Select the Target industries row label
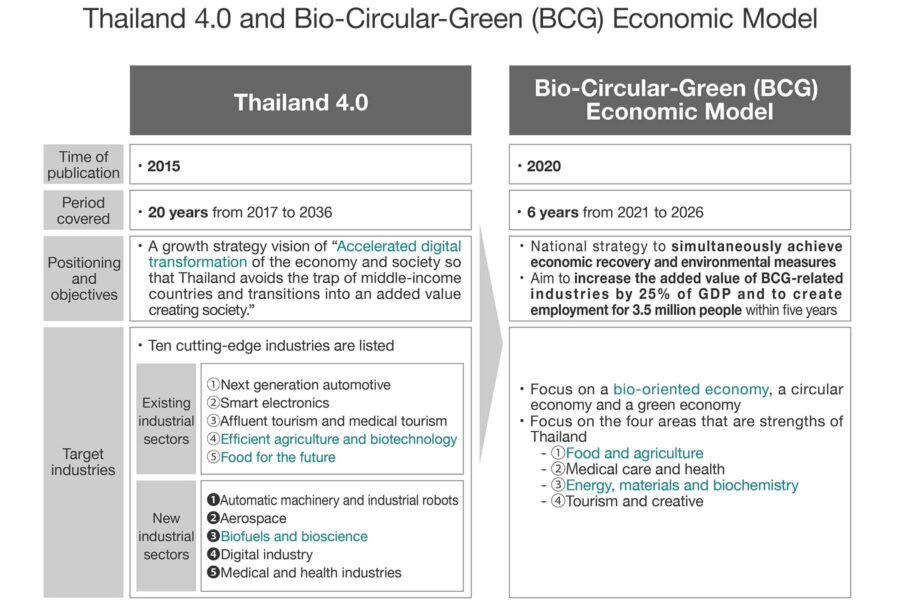 tap(84, 461)
